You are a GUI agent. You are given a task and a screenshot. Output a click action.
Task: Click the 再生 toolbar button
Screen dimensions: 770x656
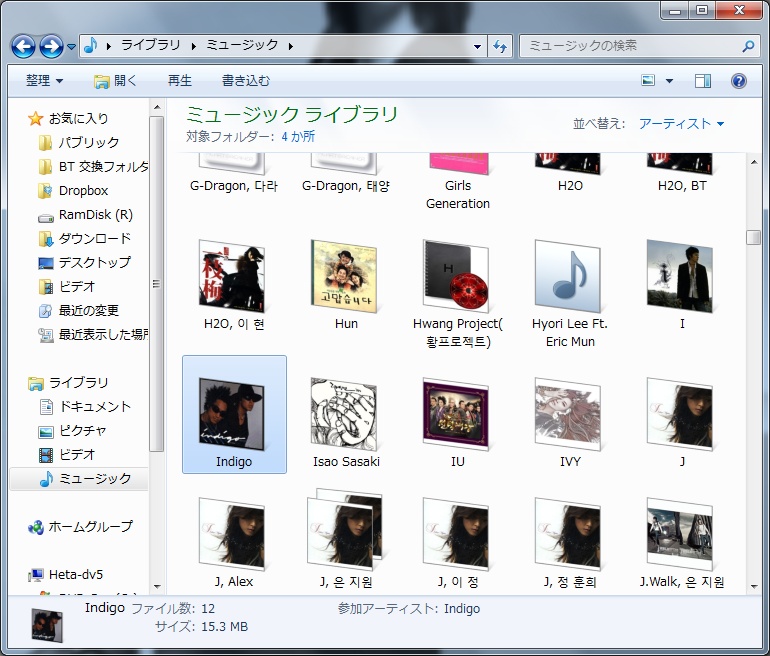coord(180,81)
